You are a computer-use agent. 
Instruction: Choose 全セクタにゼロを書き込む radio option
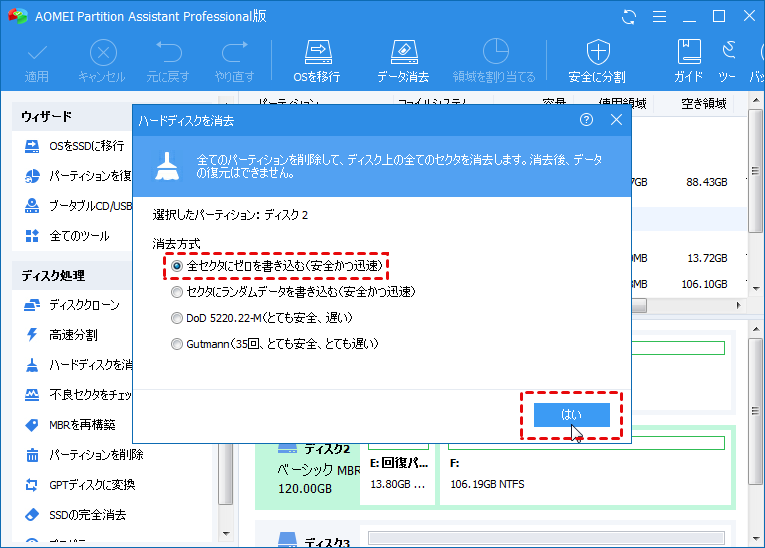(x=276, y=266)
